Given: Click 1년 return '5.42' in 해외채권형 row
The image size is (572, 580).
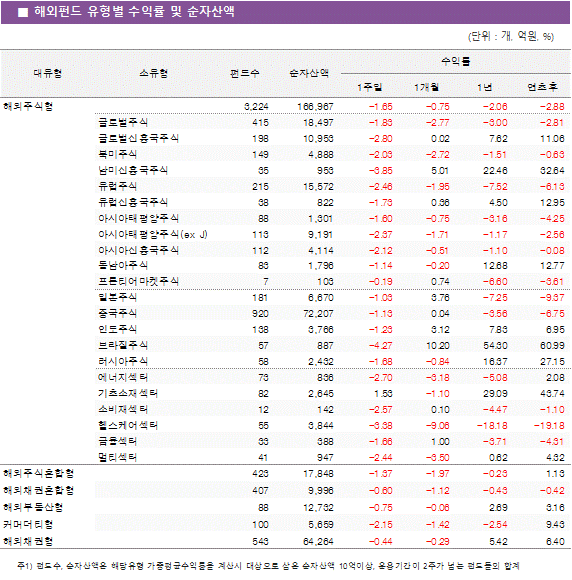Looking at the screenshot, I should tap(498, 542).
